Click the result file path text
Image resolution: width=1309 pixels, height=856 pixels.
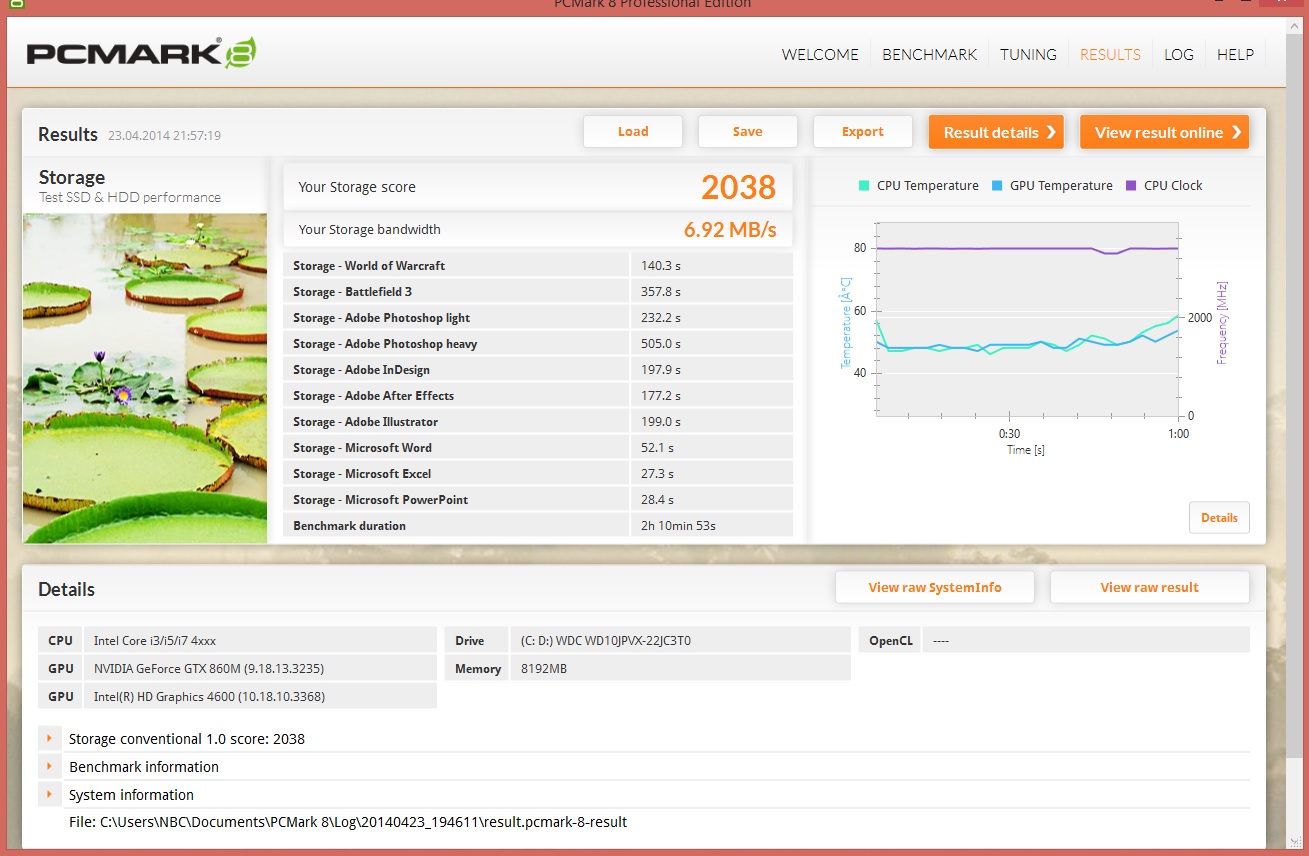click(x=348, y=822)
